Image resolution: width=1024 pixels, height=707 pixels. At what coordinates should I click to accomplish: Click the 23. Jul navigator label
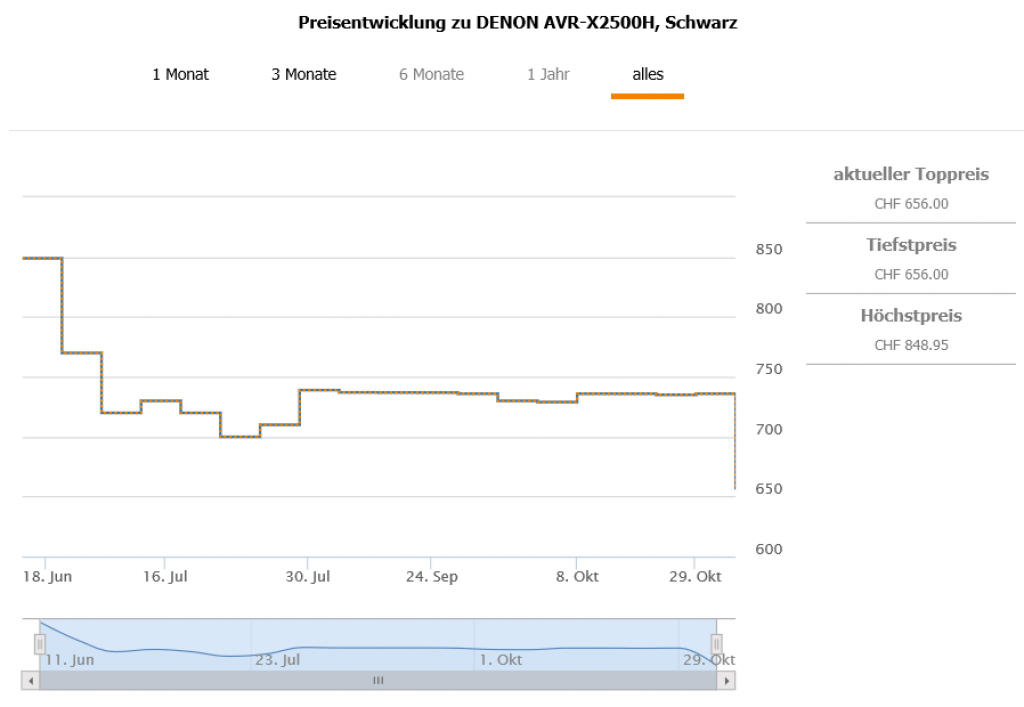(277, 660)
